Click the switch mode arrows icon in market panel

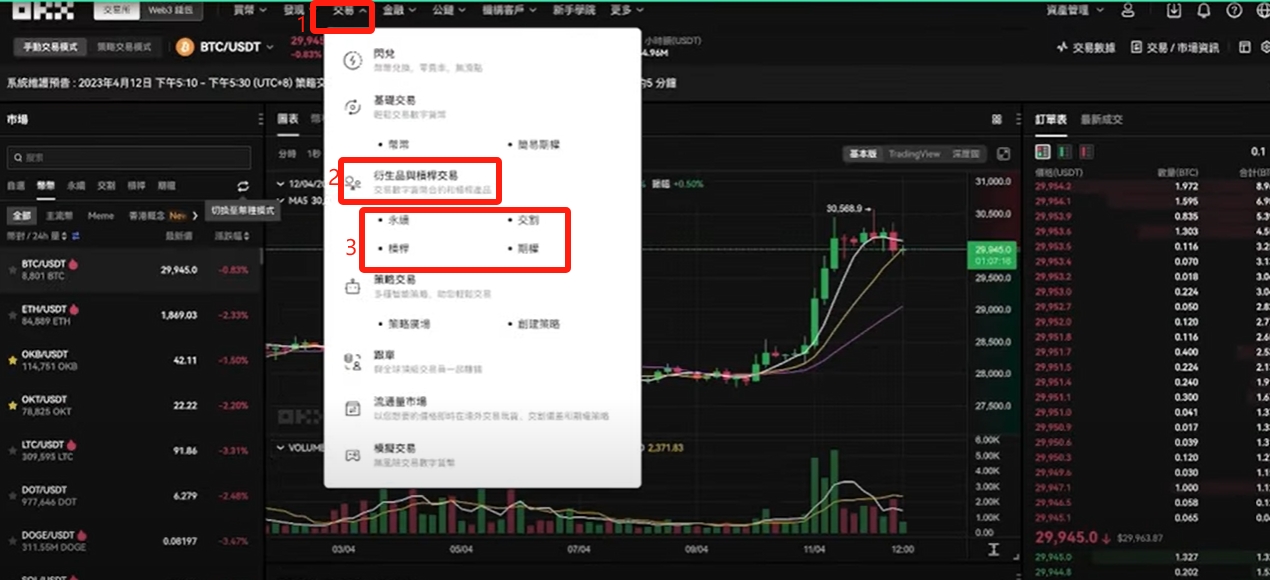243,186
